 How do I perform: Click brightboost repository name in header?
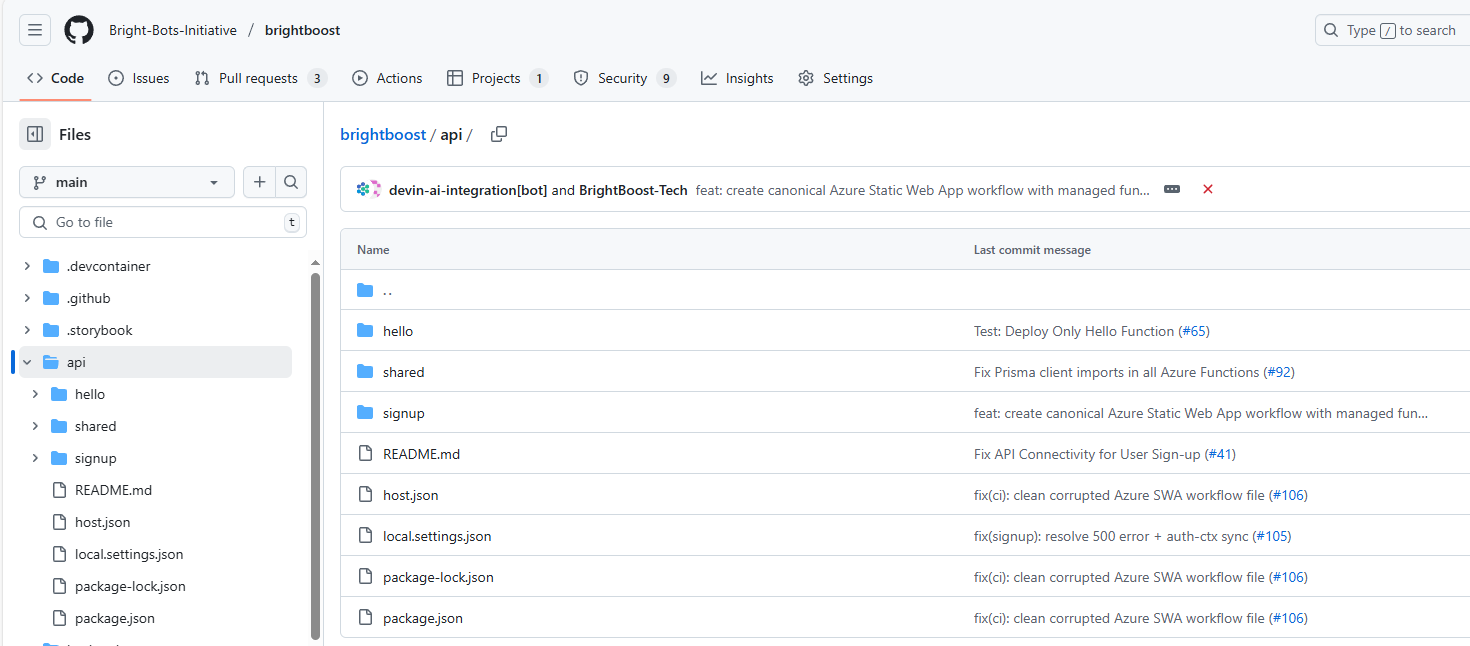click(x=302, y=30)
